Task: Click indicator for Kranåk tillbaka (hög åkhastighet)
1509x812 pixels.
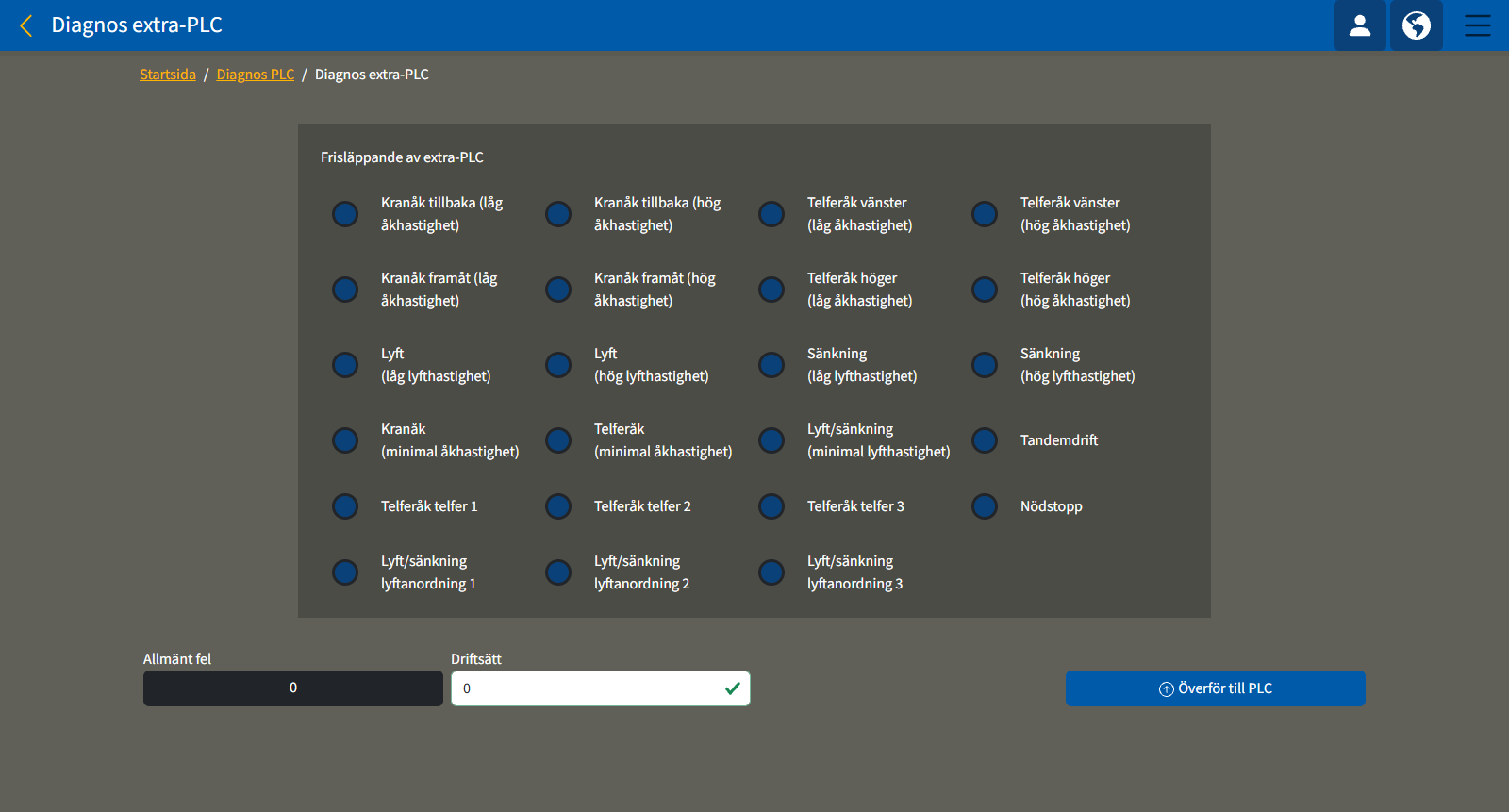Action: click(x=558, y=214)
